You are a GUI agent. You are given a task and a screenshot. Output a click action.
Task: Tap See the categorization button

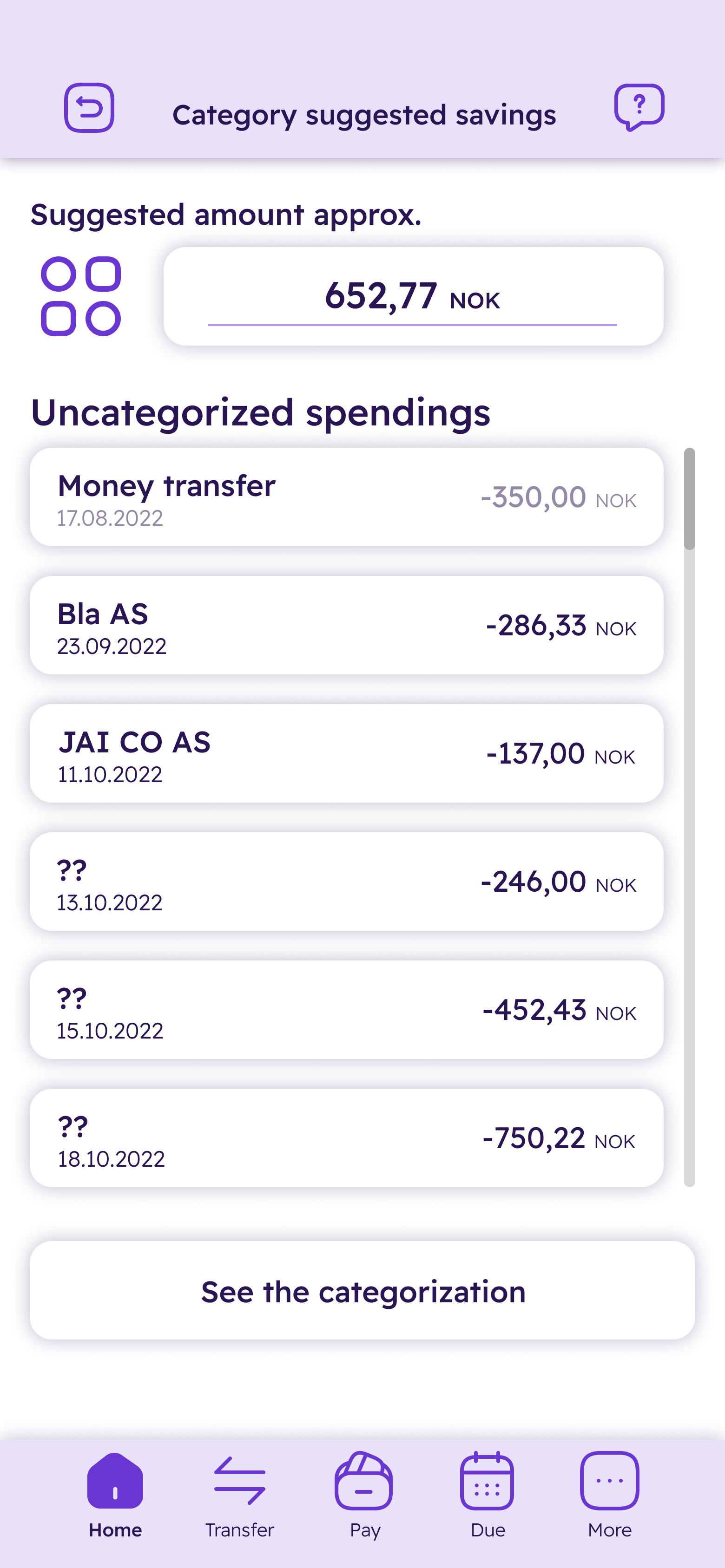(x=362, y=1290)
